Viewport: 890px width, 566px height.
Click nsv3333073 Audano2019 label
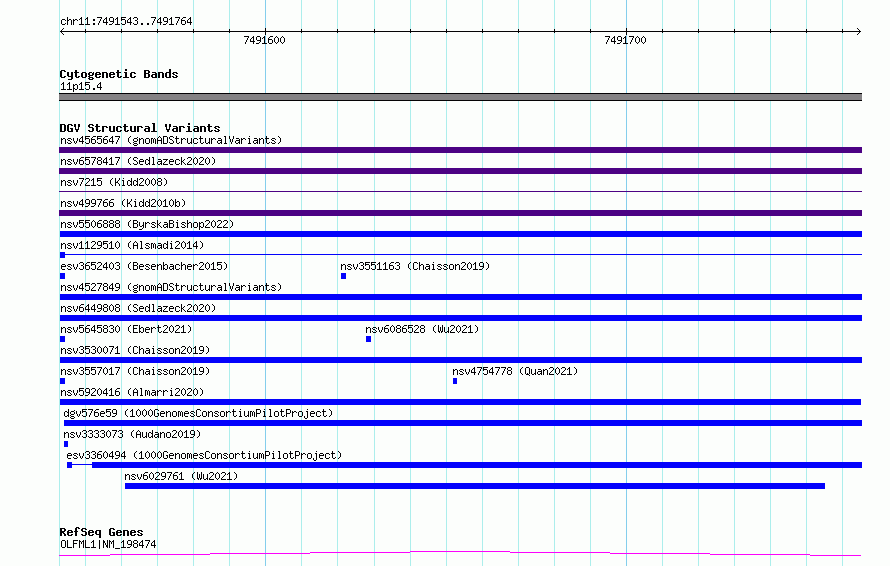point(132,434)
